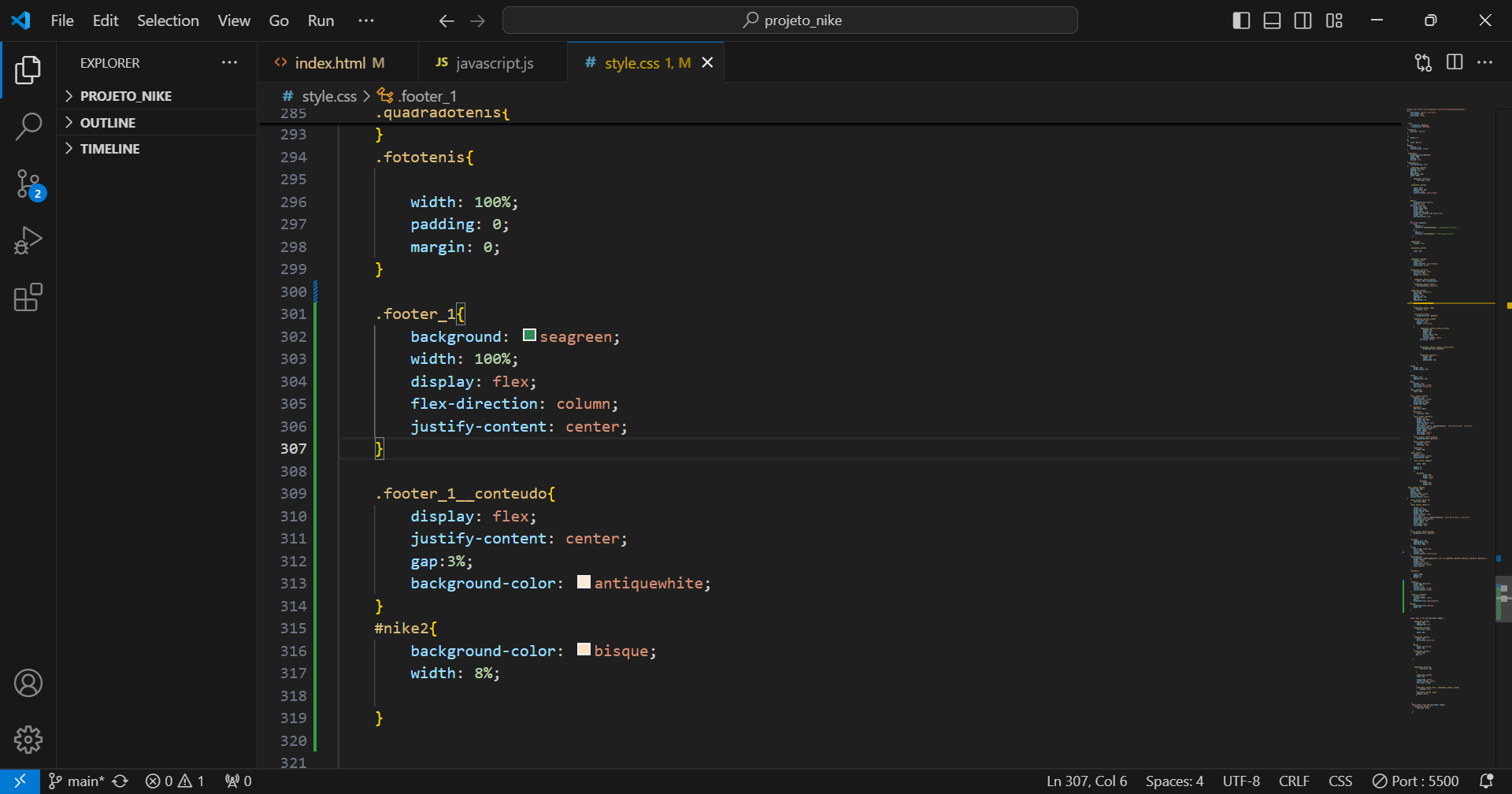Open the Go menu

point(279,20)
